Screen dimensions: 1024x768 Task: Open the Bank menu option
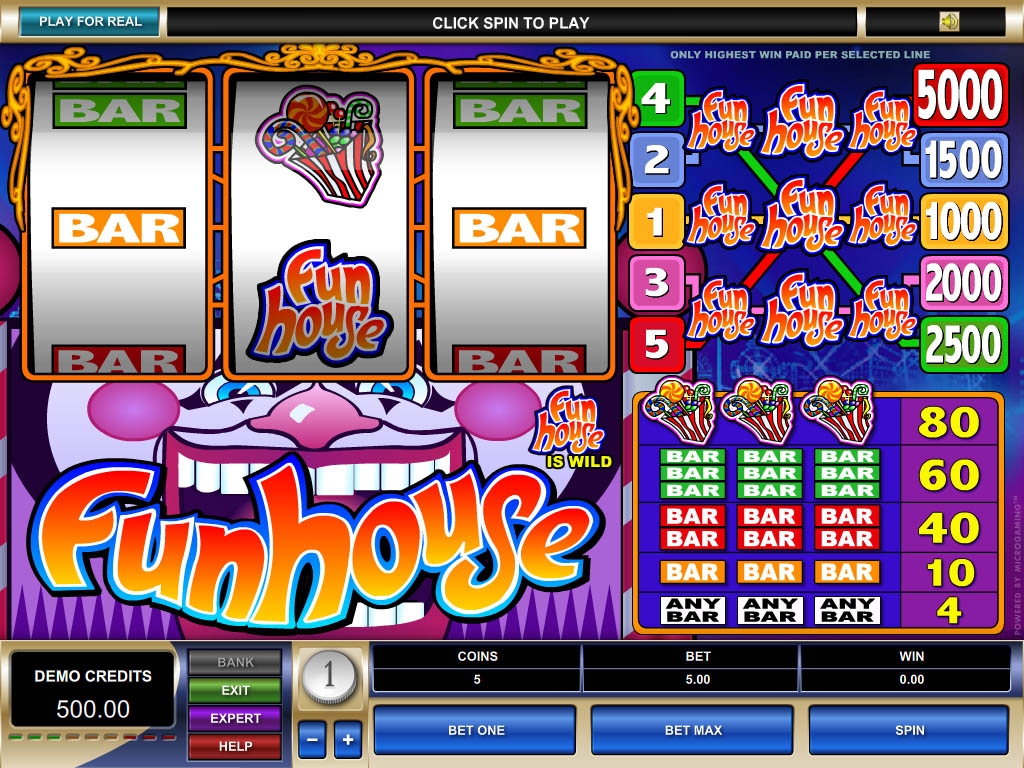[x=235, y=662]
